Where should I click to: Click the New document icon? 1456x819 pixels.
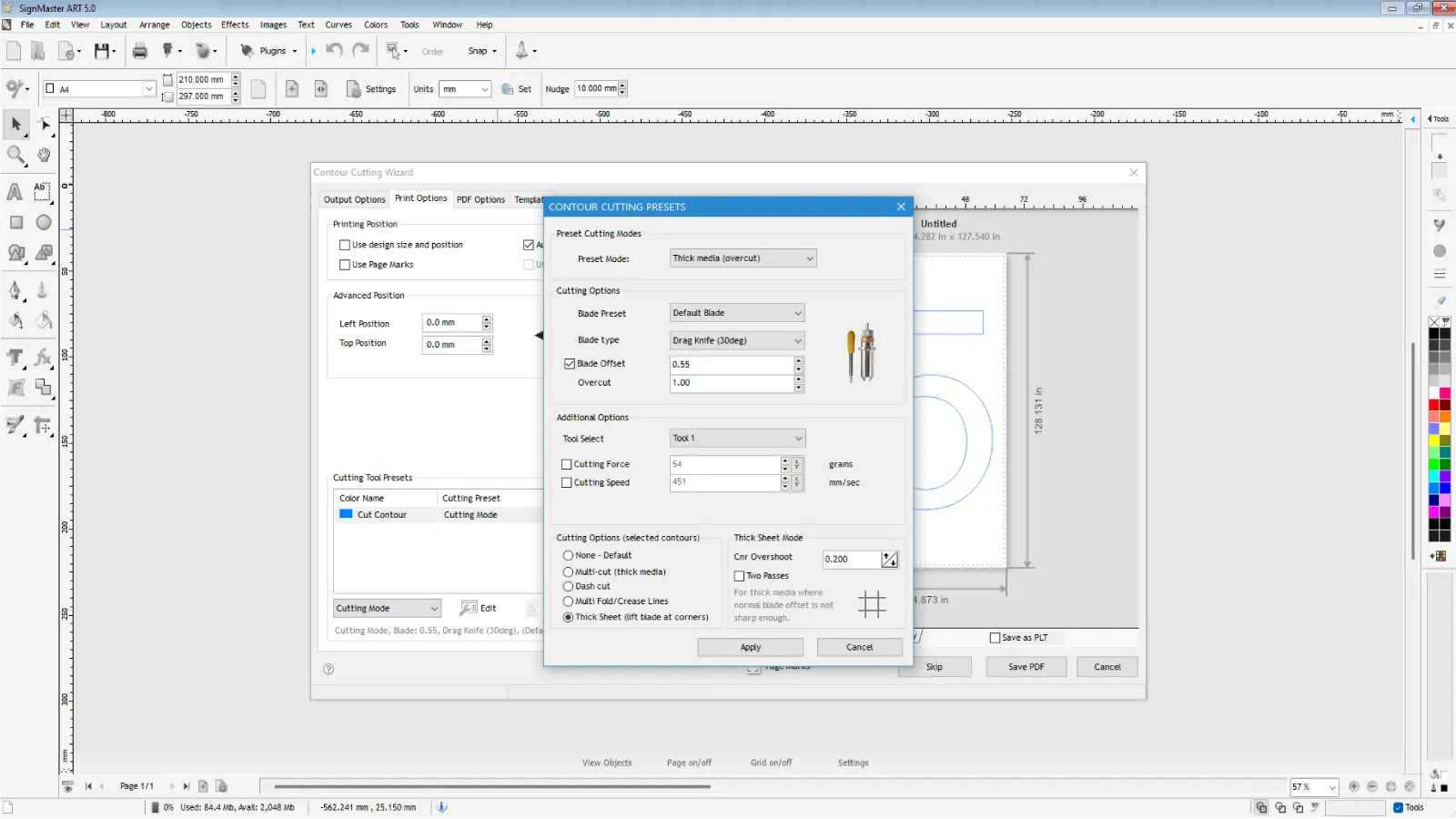click(14, 51)
